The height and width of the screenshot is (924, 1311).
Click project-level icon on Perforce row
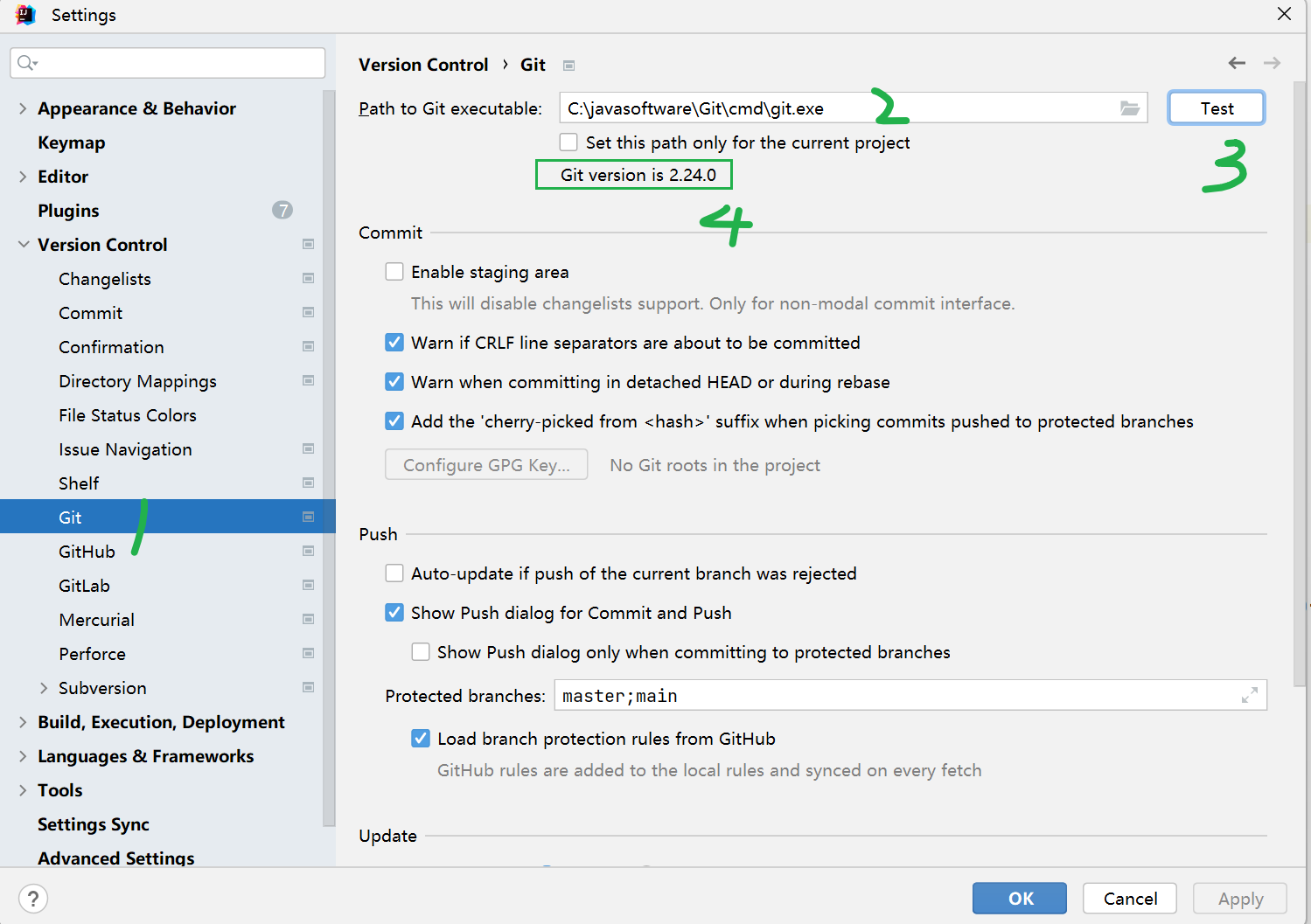point(309,653)
